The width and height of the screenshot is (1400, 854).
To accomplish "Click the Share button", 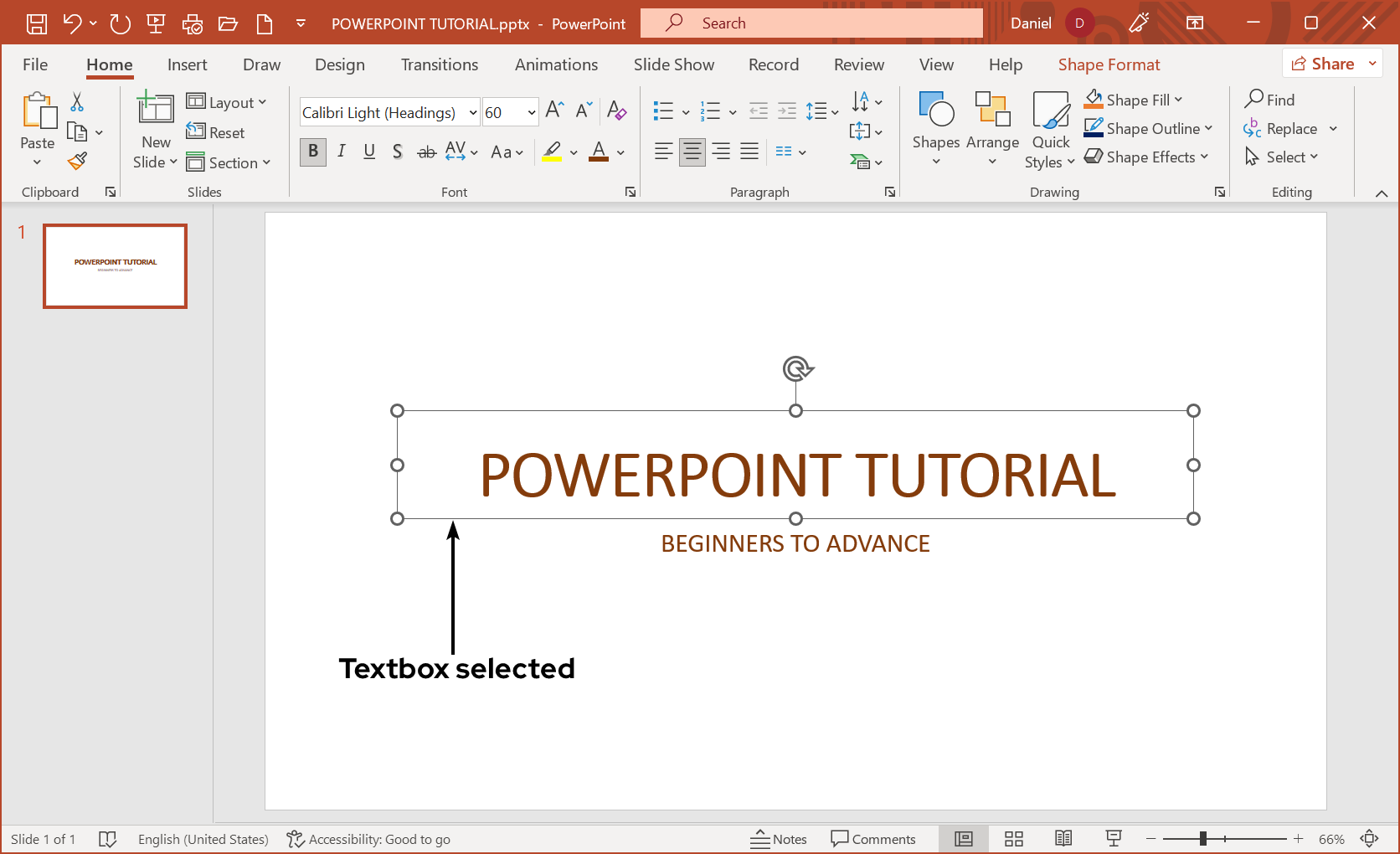I will (x=1323, y=64).
